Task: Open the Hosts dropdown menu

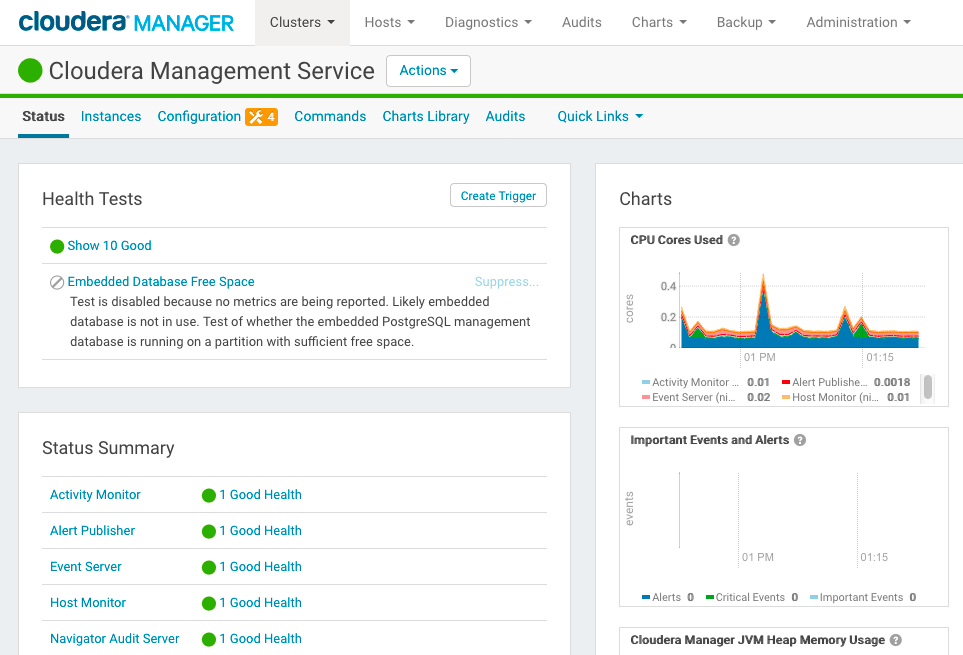Action: pyautogui.click(x=389, y=22)
